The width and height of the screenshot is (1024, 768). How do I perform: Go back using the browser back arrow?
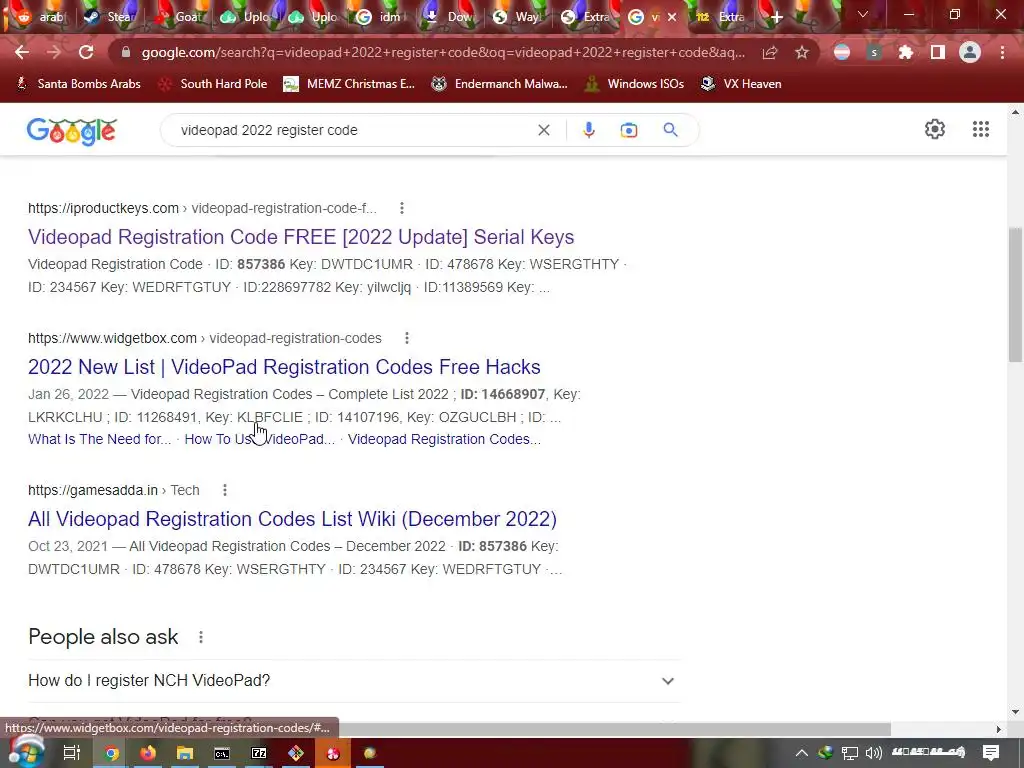(22, 53)
